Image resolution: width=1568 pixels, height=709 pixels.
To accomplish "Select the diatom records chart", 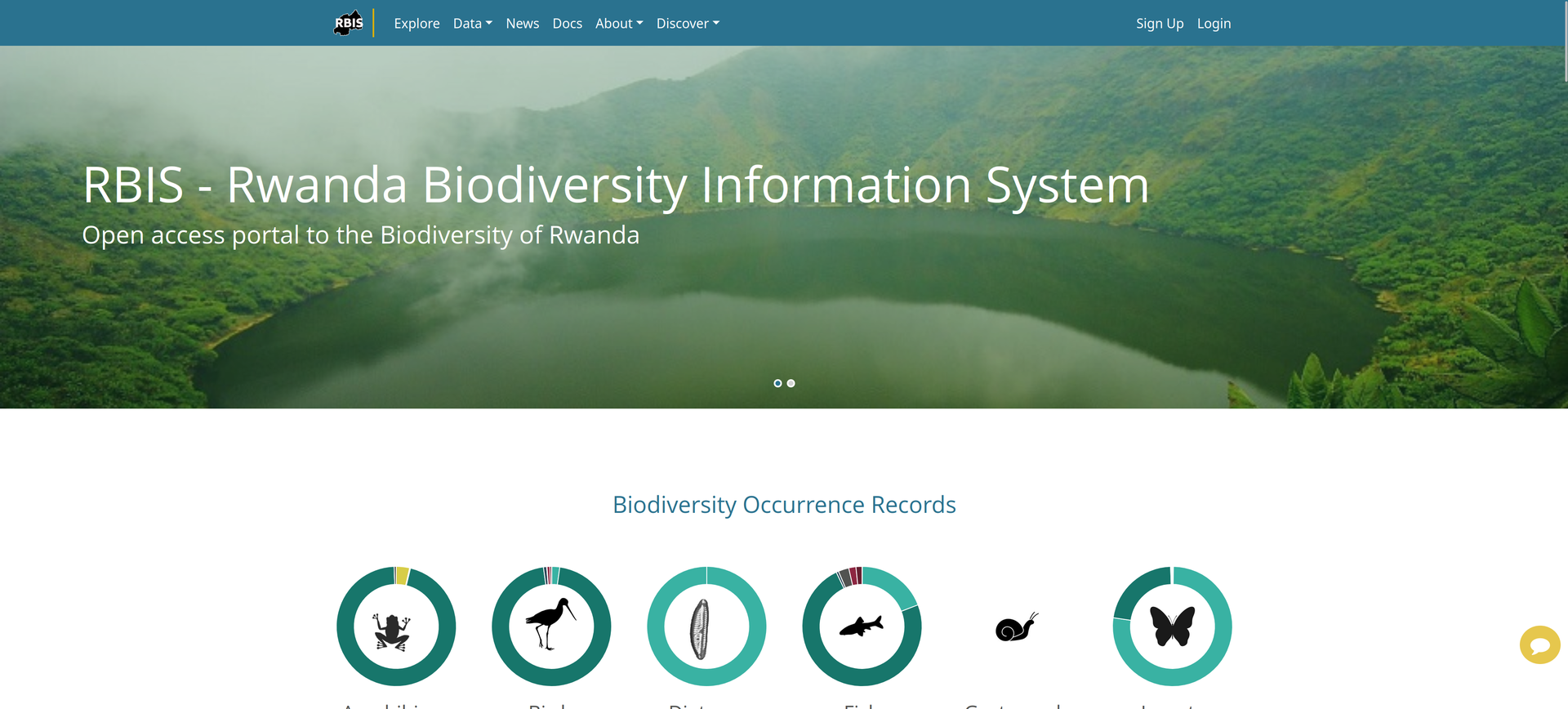I will 706,627.
